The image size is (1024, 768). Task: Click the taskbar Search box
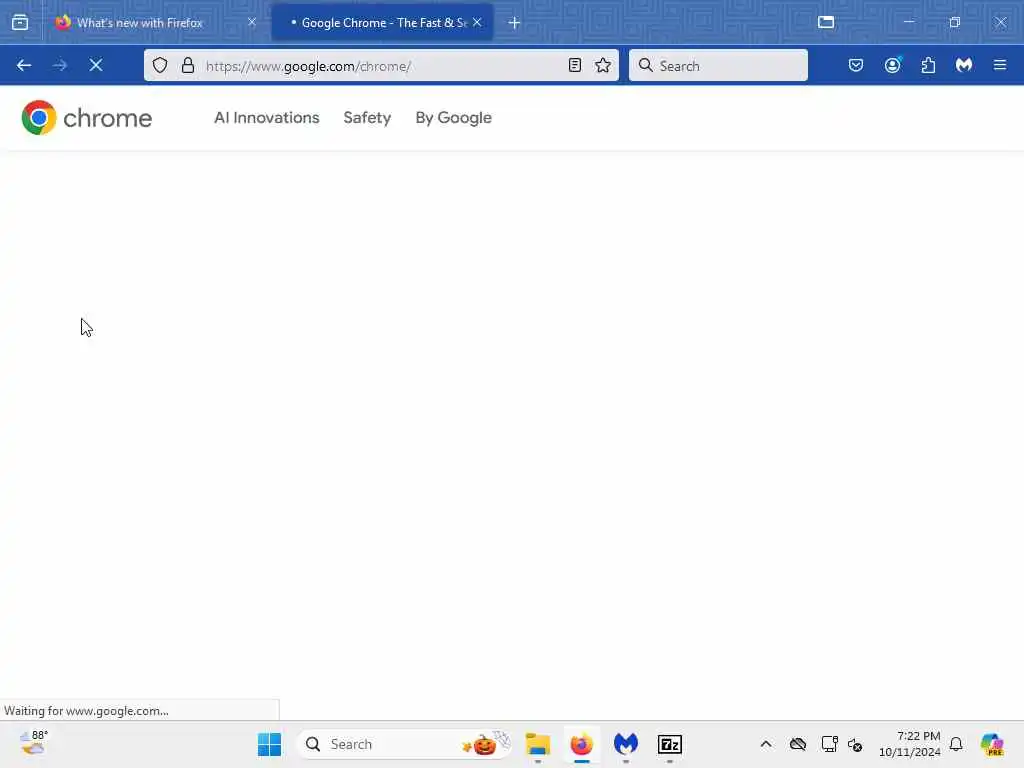click(404, 744)
